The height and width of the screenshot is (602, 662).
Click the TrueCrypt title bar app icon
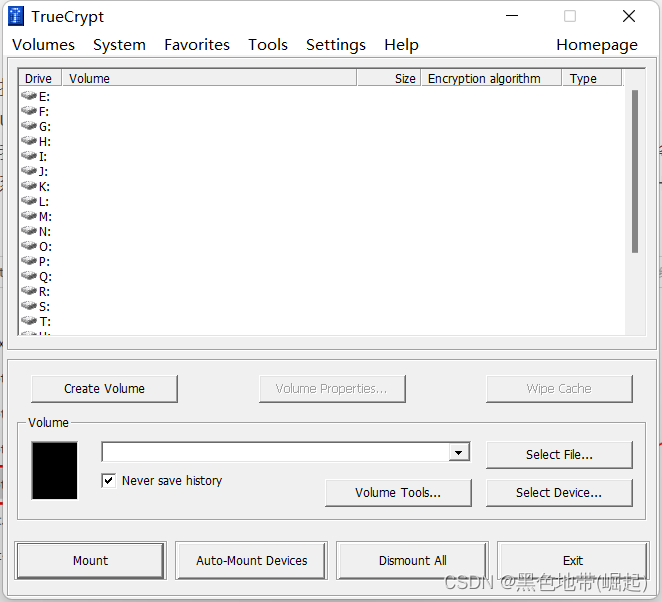[x=16, y=16]
